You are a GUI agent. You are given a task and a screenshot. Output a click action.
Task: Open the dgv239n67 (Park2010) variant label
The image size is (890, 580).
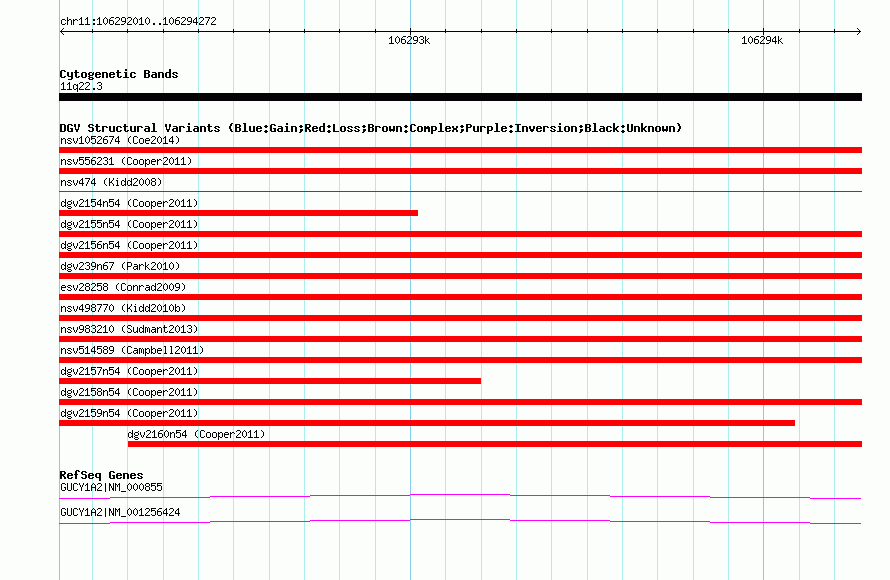[x=120, y=266]
